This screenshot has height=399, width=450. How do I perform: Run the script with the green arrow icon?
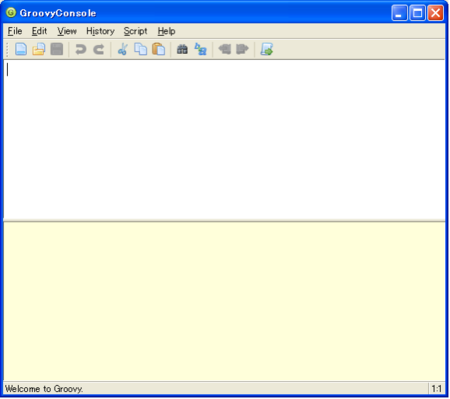(267, 49)
